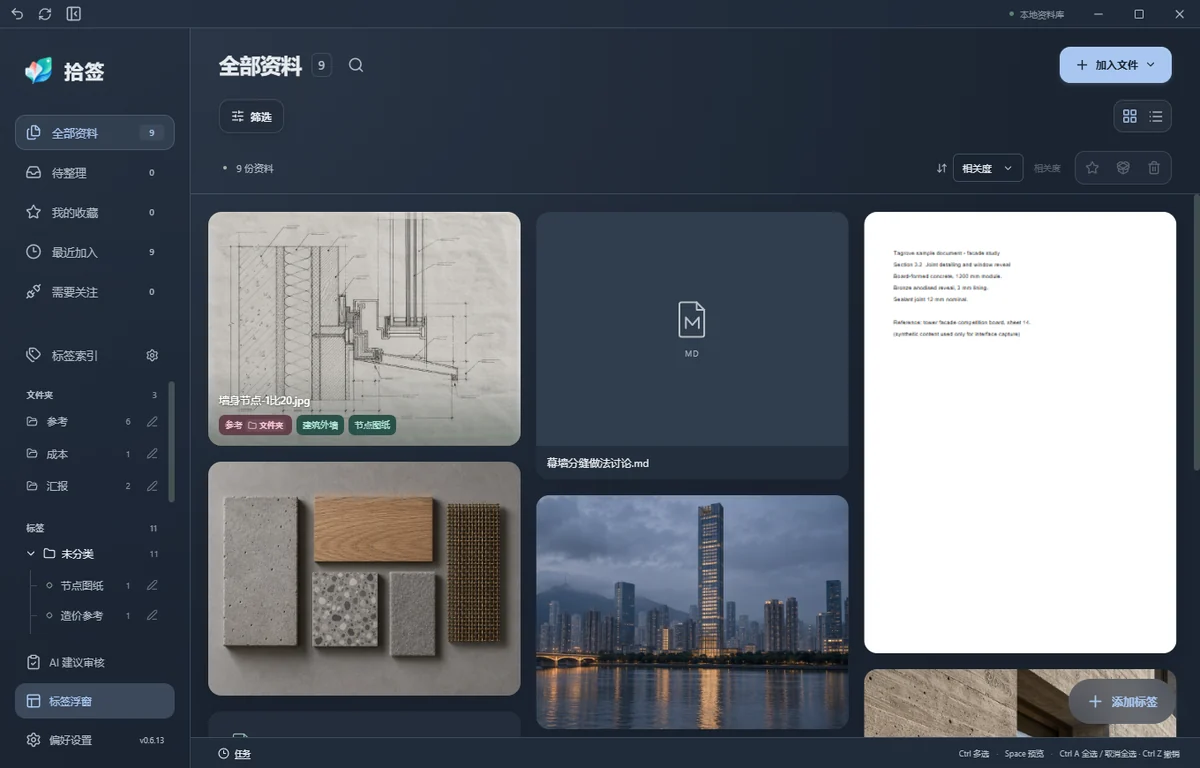Switch to grid view
This screenshot has width=1200, height=768.
pyautogui.click(x=1130, y=116)
